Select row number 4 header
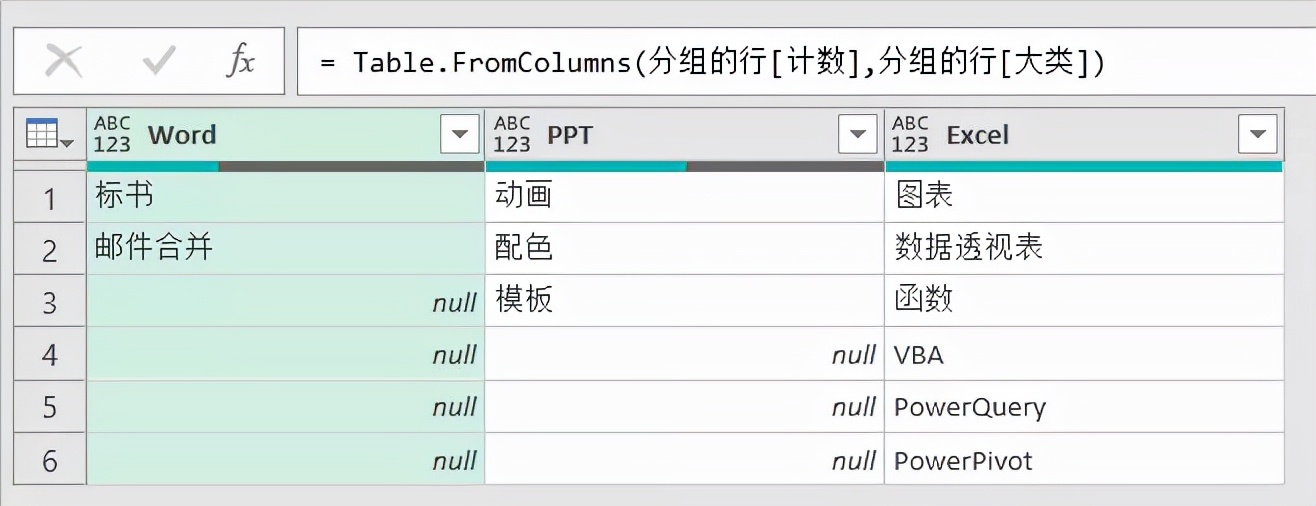 pyautogui.click(x=50, y=355)
